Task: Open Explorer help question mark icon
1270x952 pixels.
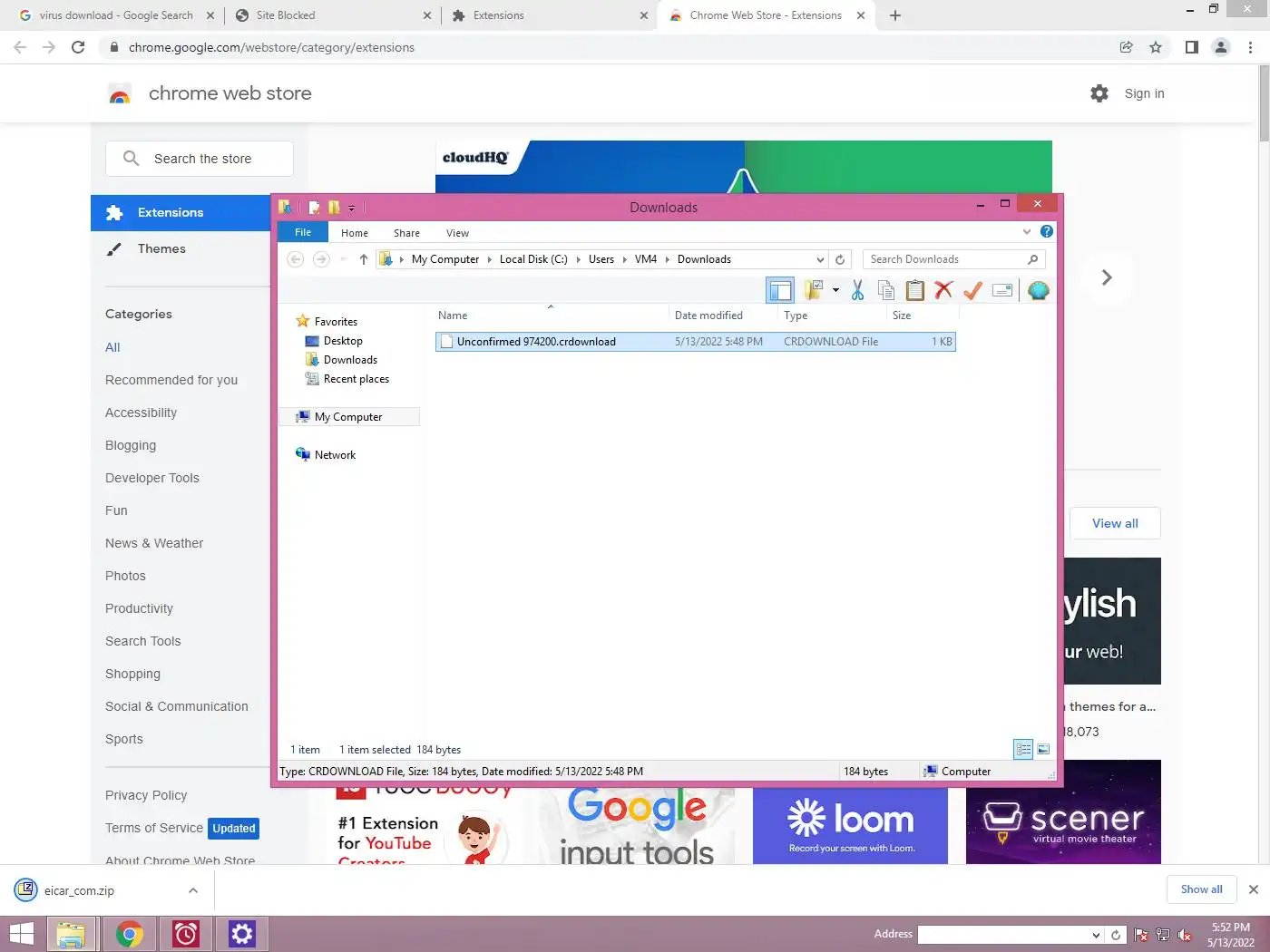Action: pos(1047,232)
